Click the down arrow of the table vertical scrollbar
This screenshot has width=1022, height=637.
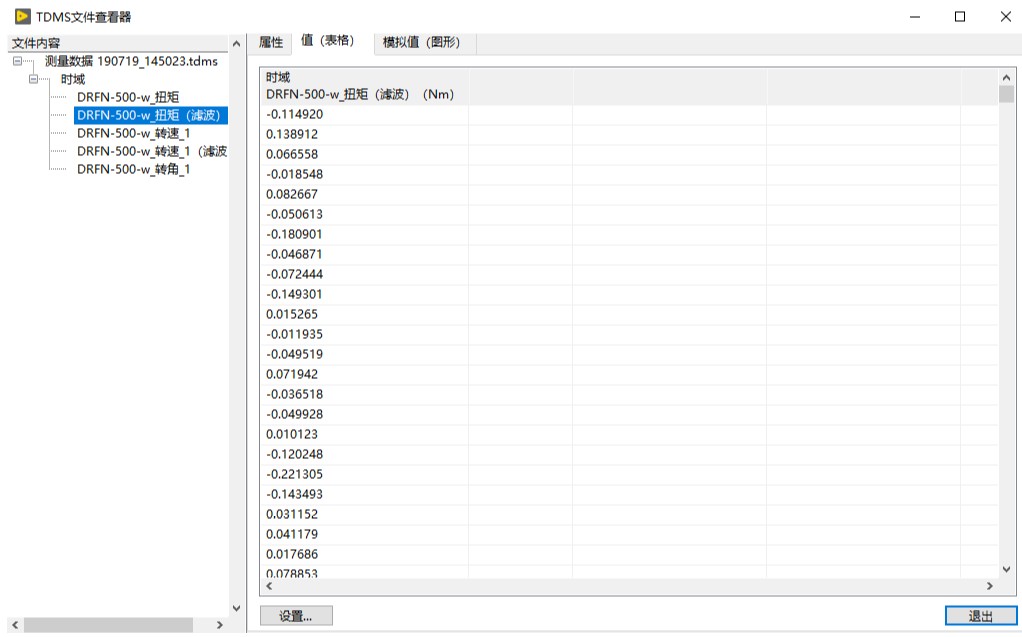click(1005, 569)
